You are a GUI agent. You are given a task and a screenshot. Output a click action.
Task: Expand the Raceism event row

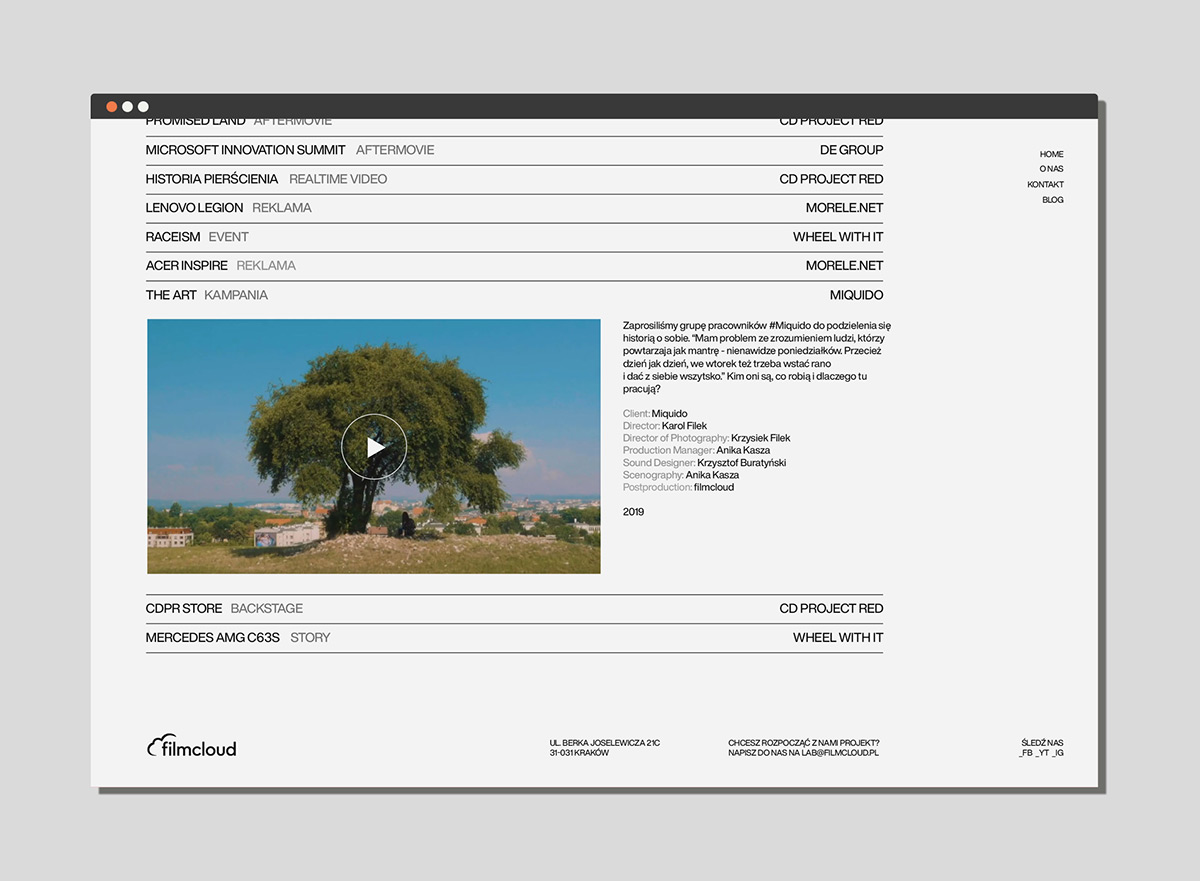click(x=514, y=237)
